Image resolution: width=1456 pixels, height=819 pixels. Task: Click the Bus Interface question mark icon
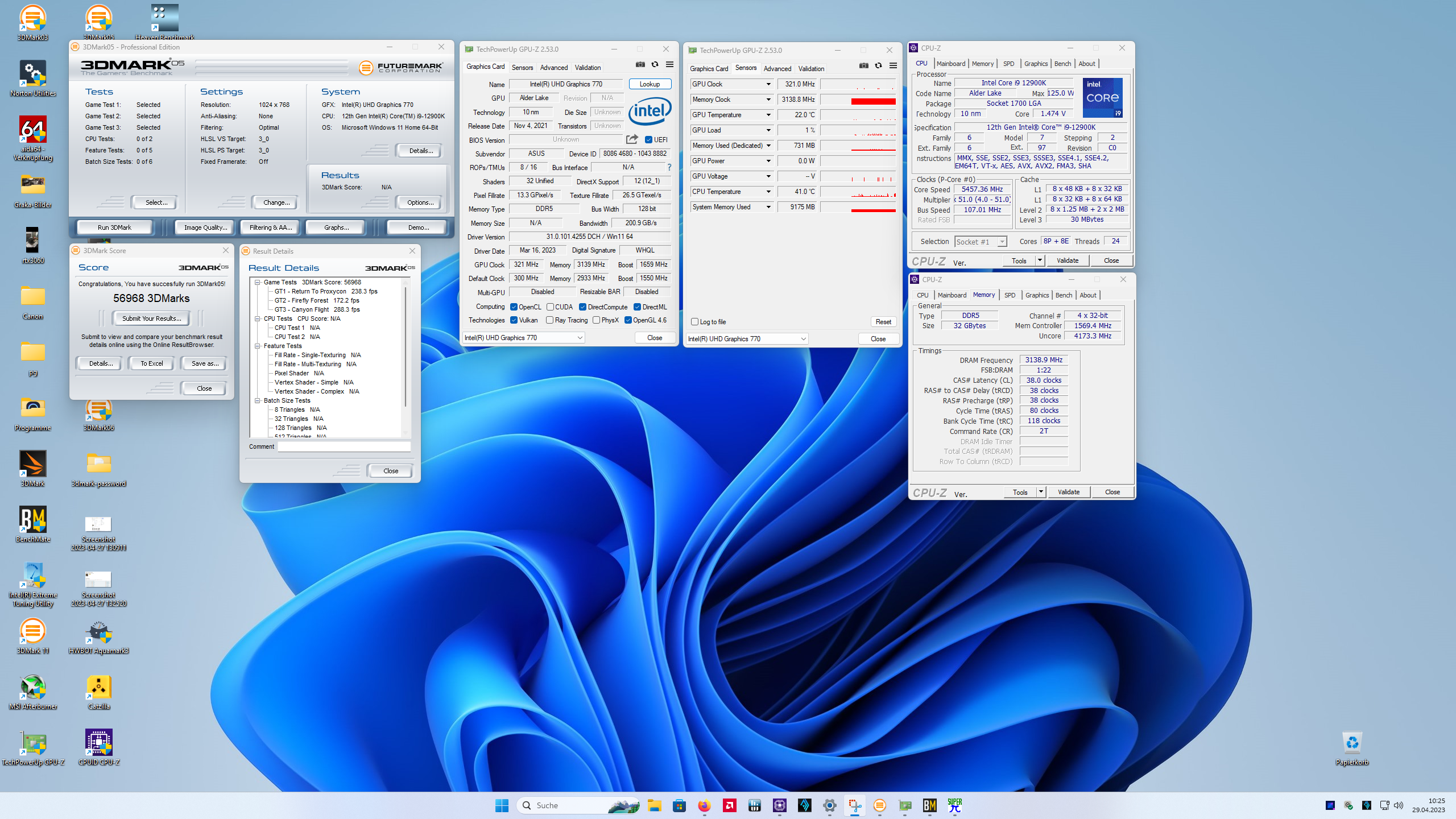(x=669, y=167)
